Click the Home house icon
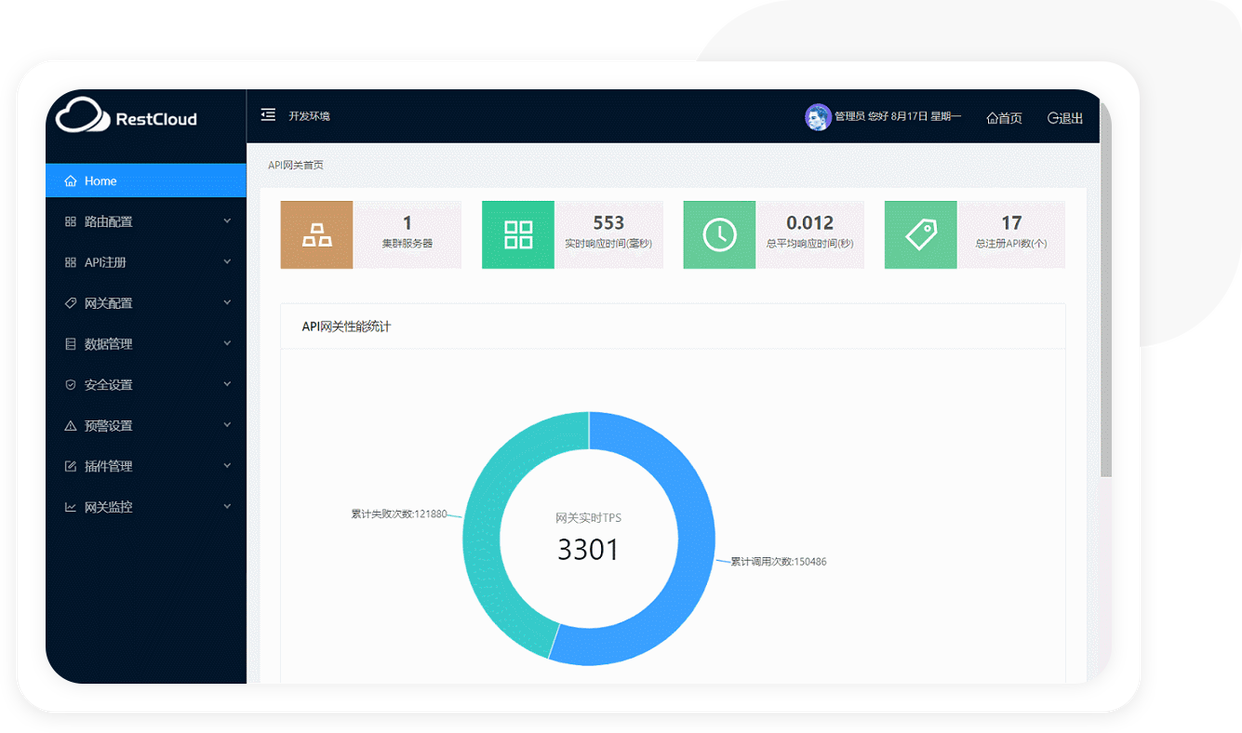The image size is (1242, 733). click(x=70, y=181)
